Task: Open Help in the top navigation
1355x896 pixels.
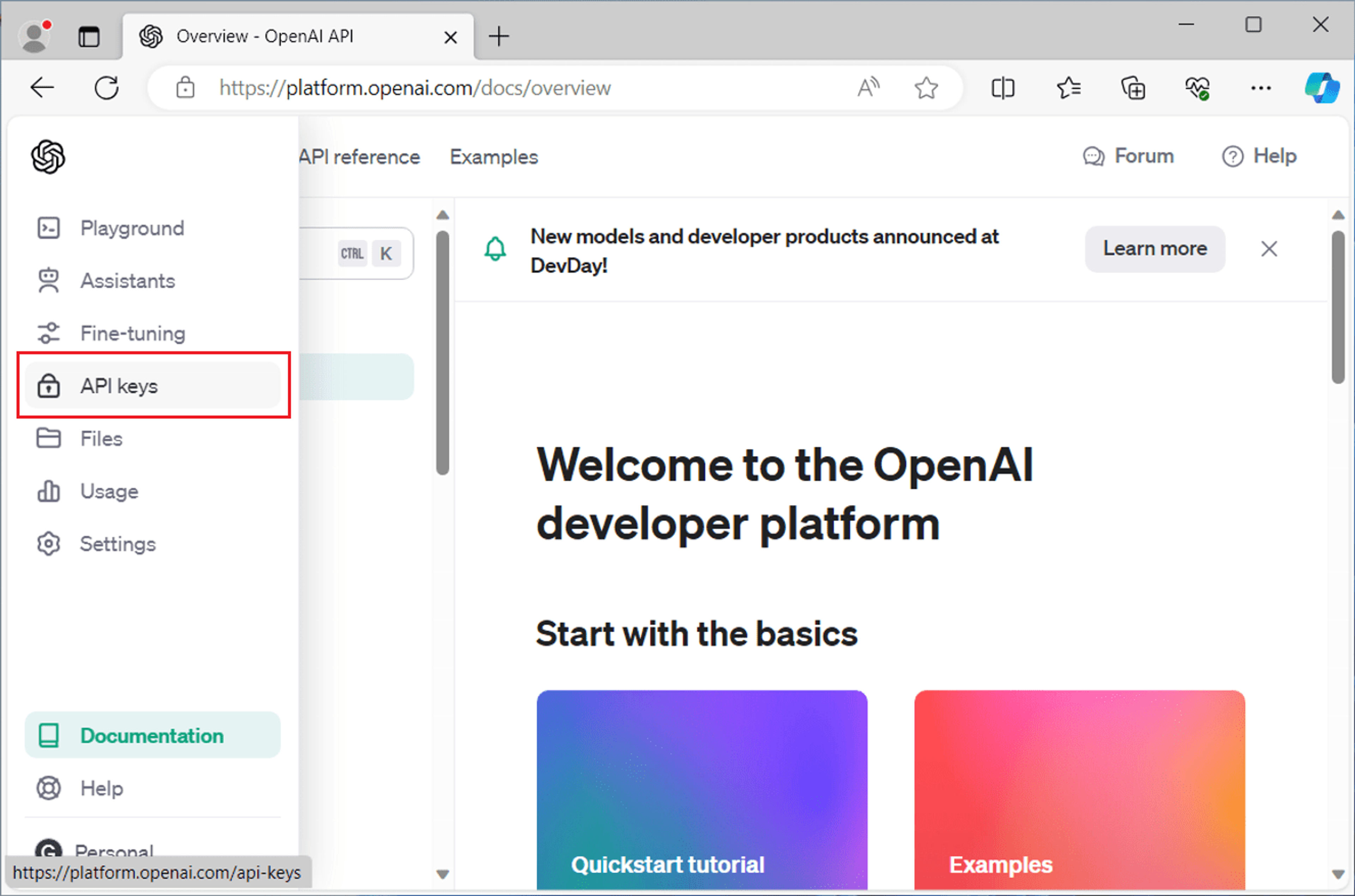Action: [x=1259, y=156]
